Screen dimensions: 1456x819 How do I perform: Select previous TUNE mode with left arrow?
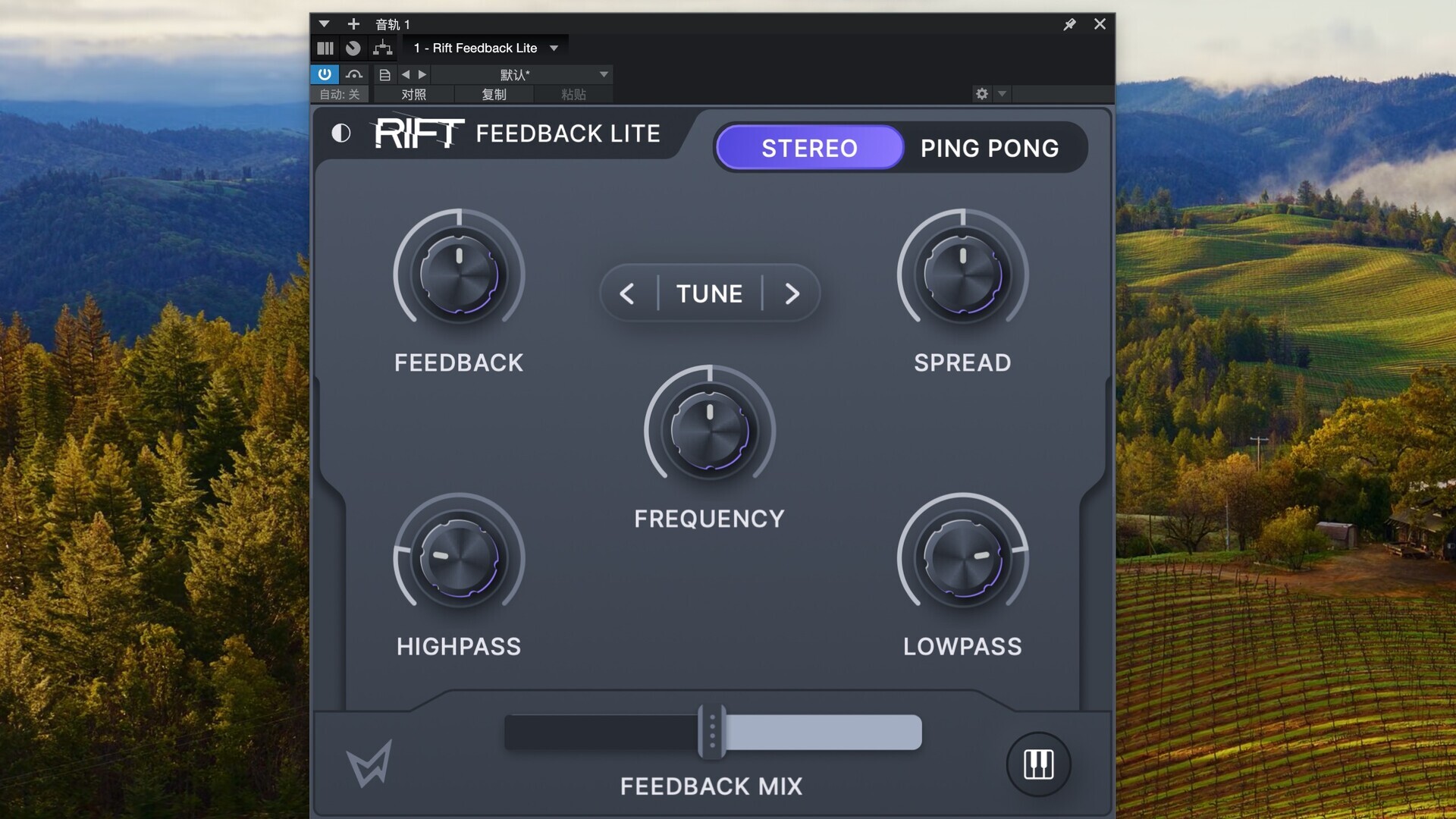[627, 293]
